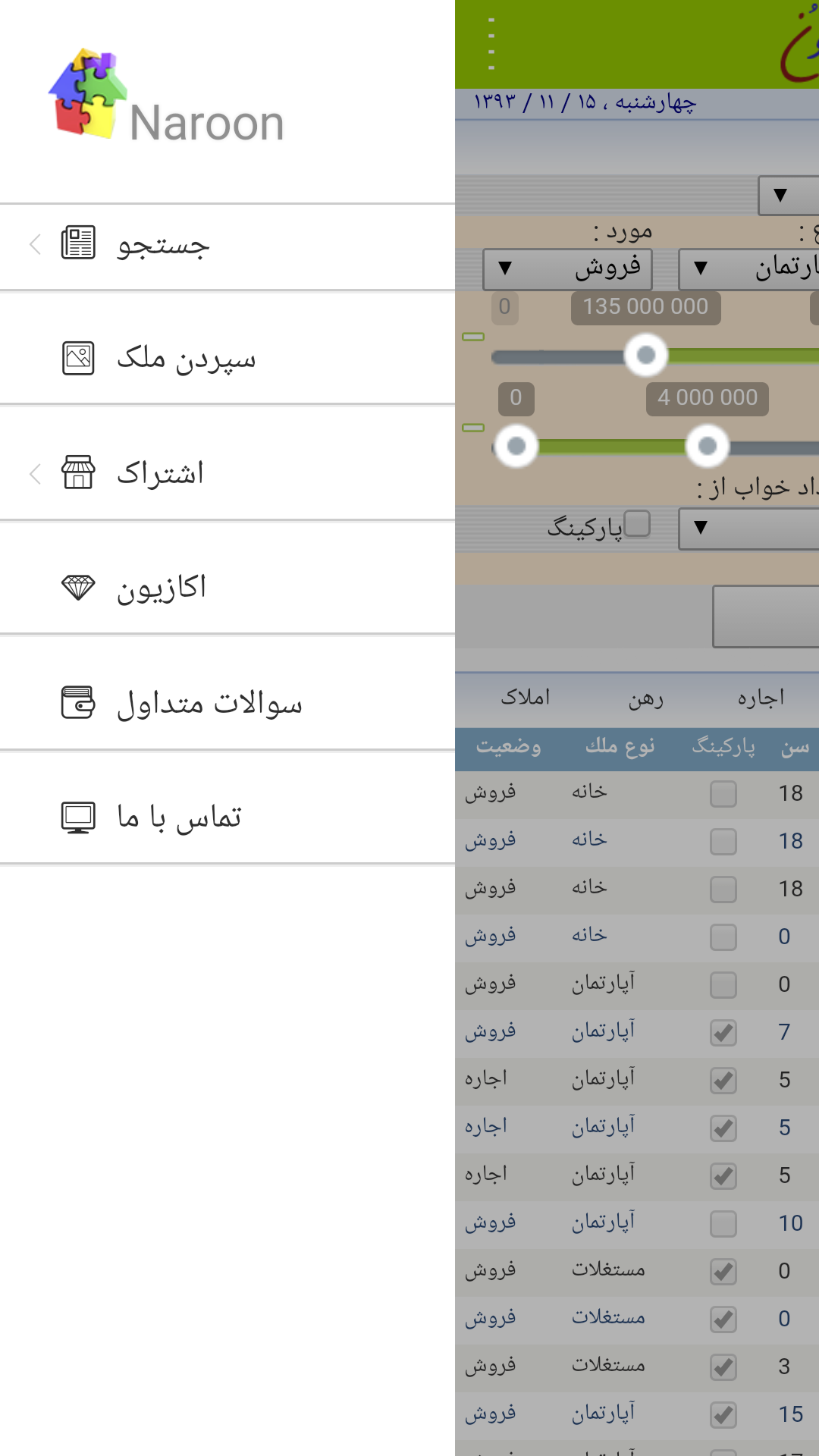Open the فروش dropdown
Screen dimensions: 819x1456
pos(566,268)
